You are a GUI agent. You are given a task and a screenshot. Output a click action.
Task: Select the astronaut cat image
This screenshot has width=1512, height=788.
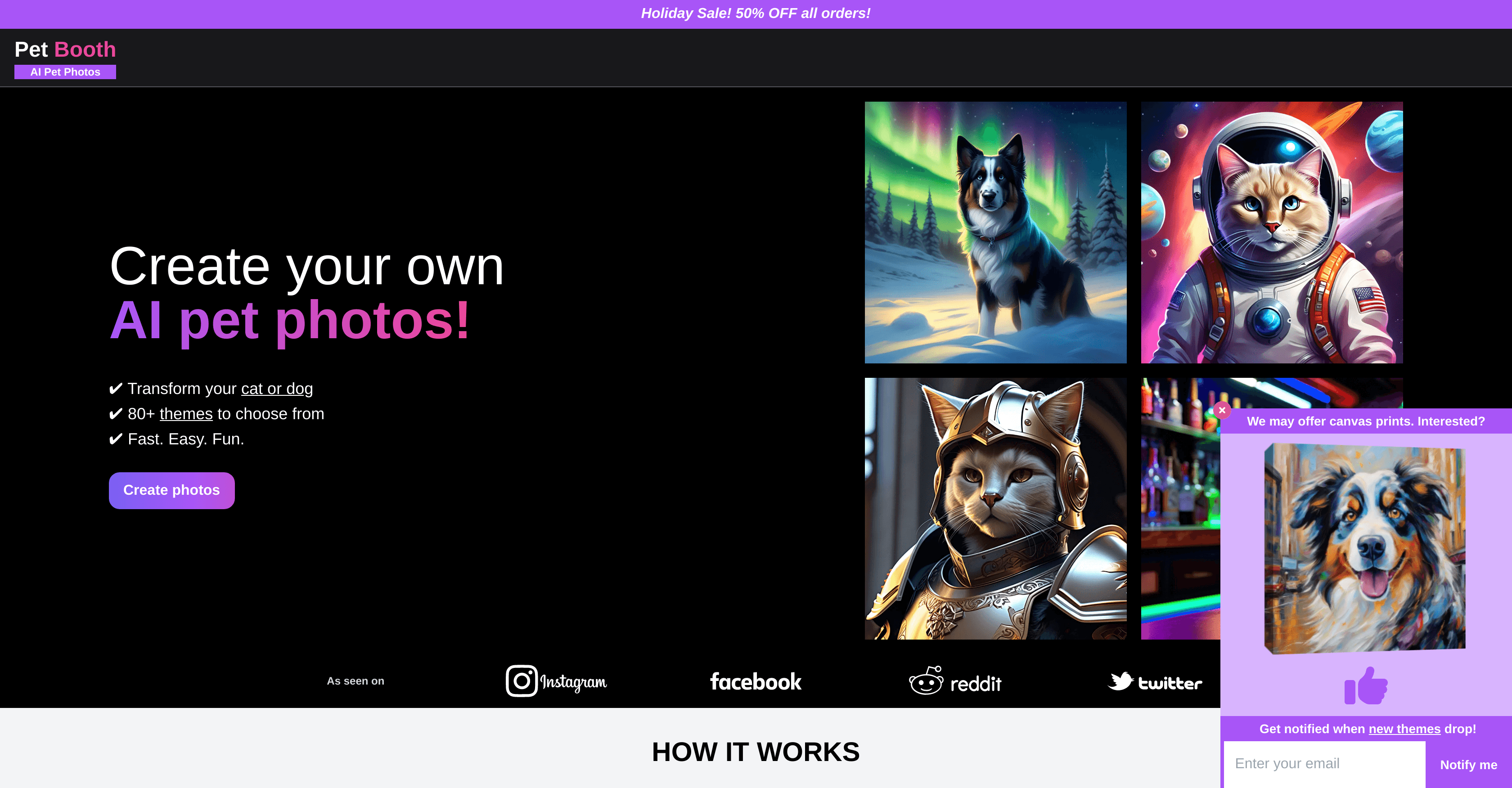coord(1271,233)
